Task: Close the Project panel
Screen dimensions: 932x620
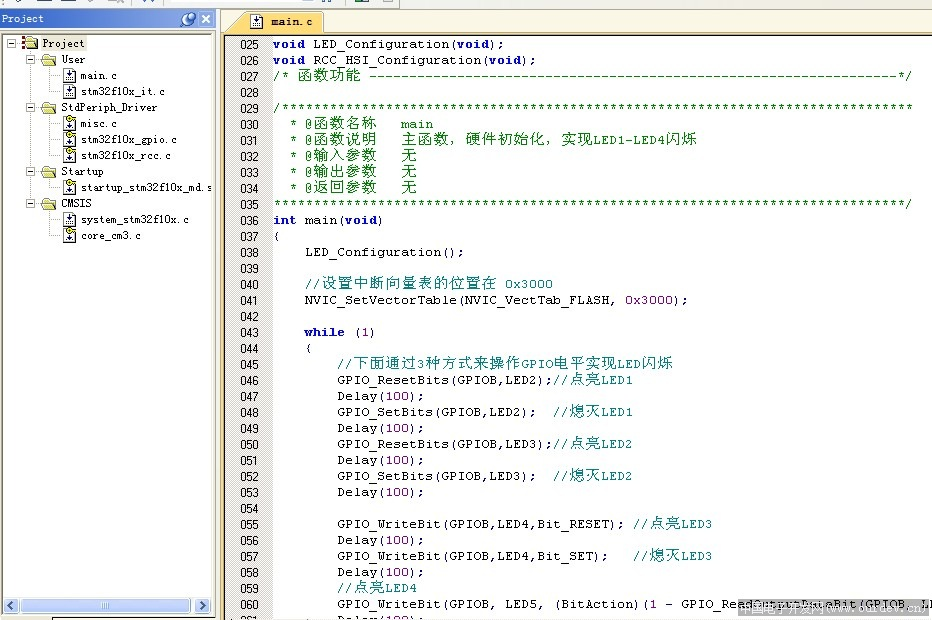Action: point(206,19)
